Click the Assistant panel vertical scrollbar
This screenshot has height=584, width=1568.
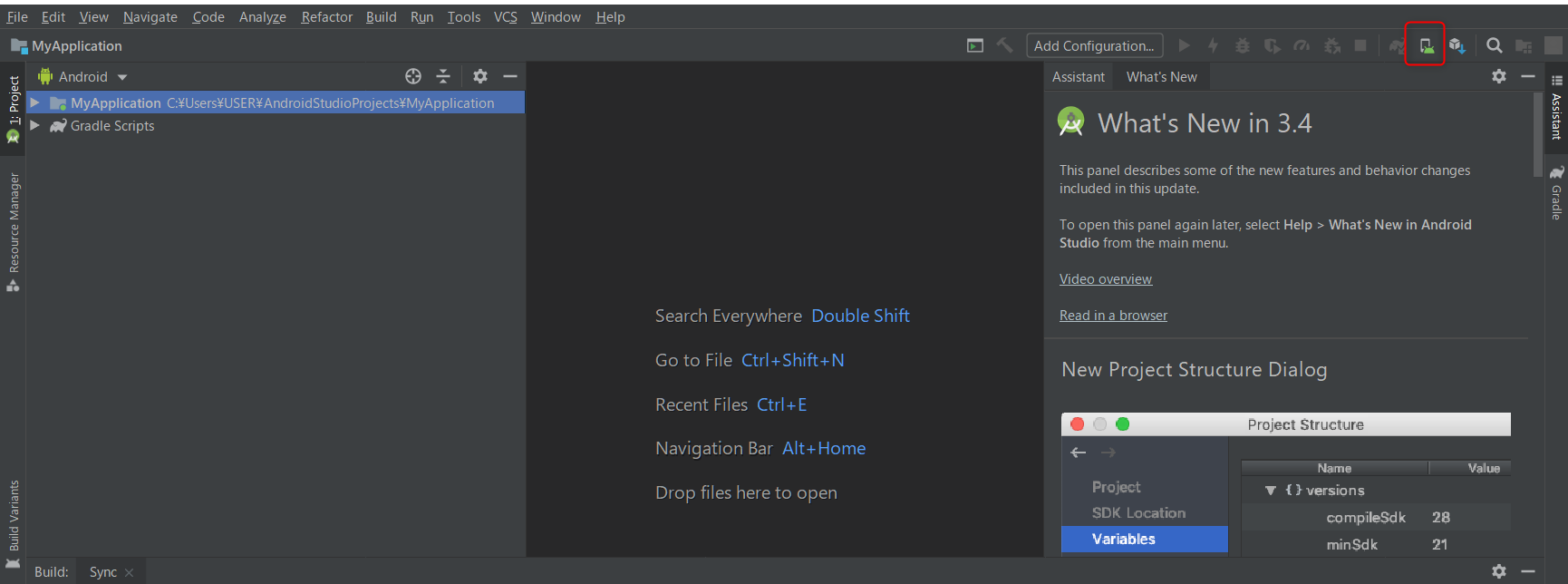[1537, 136]
